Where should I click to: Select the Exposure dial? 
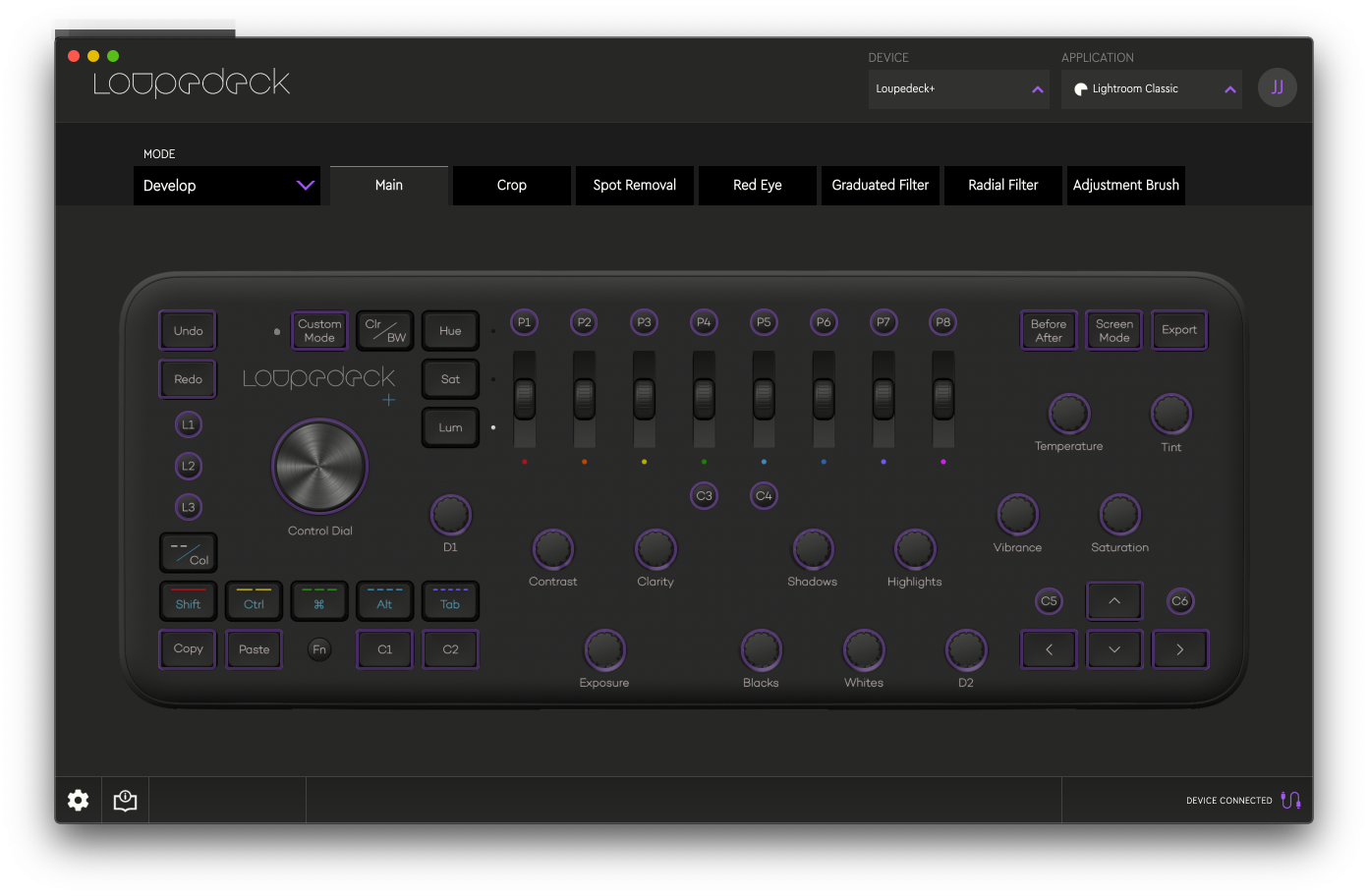(x=604, y=650)
